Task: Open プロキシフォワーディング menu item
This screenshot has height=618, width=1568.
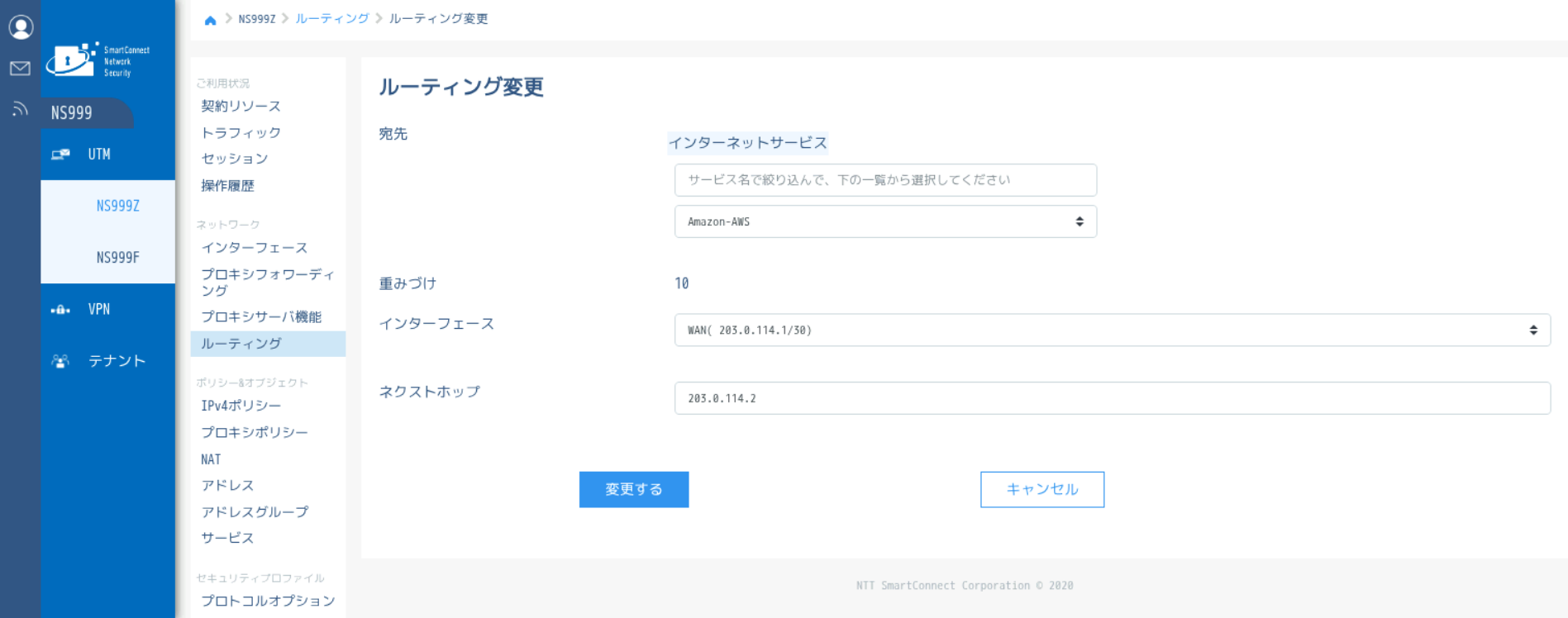Action: click(267, 282)
